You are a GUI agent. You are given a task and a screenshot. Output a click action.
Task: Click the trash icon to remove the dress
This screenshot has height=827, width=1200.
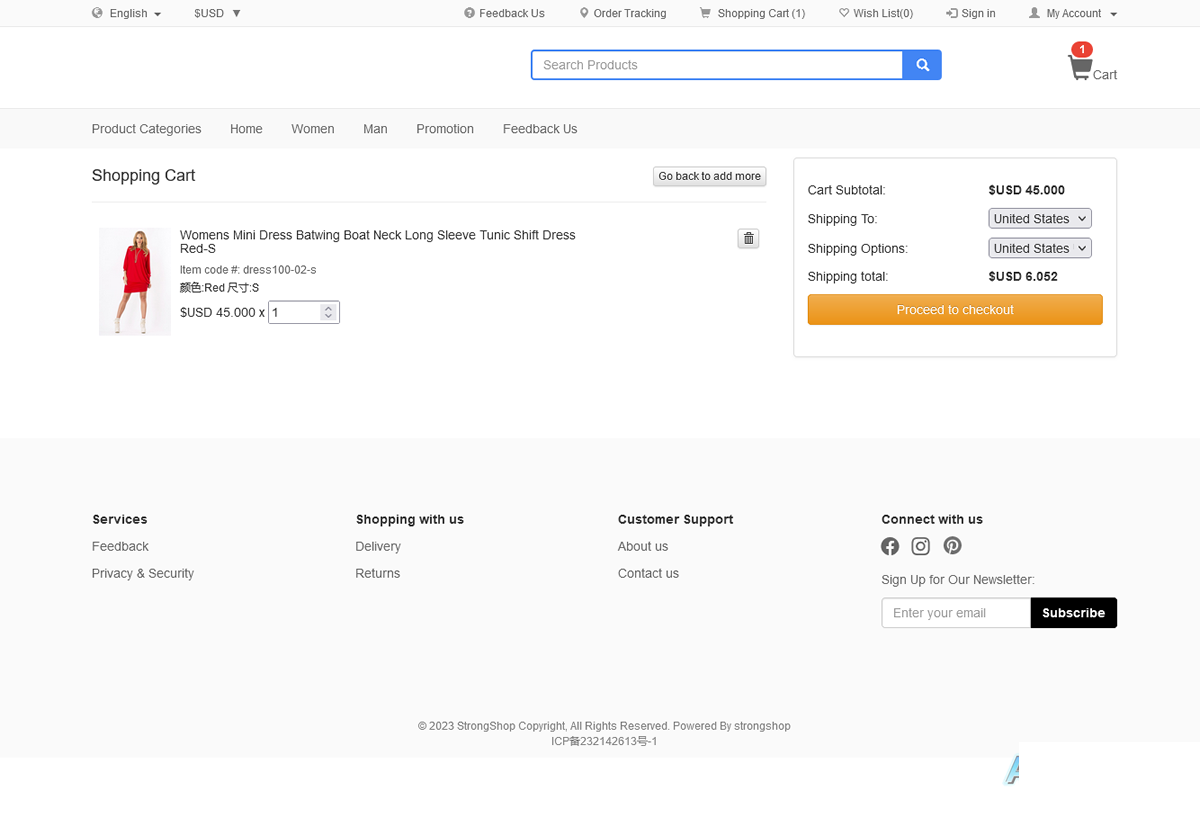(748, 238)
